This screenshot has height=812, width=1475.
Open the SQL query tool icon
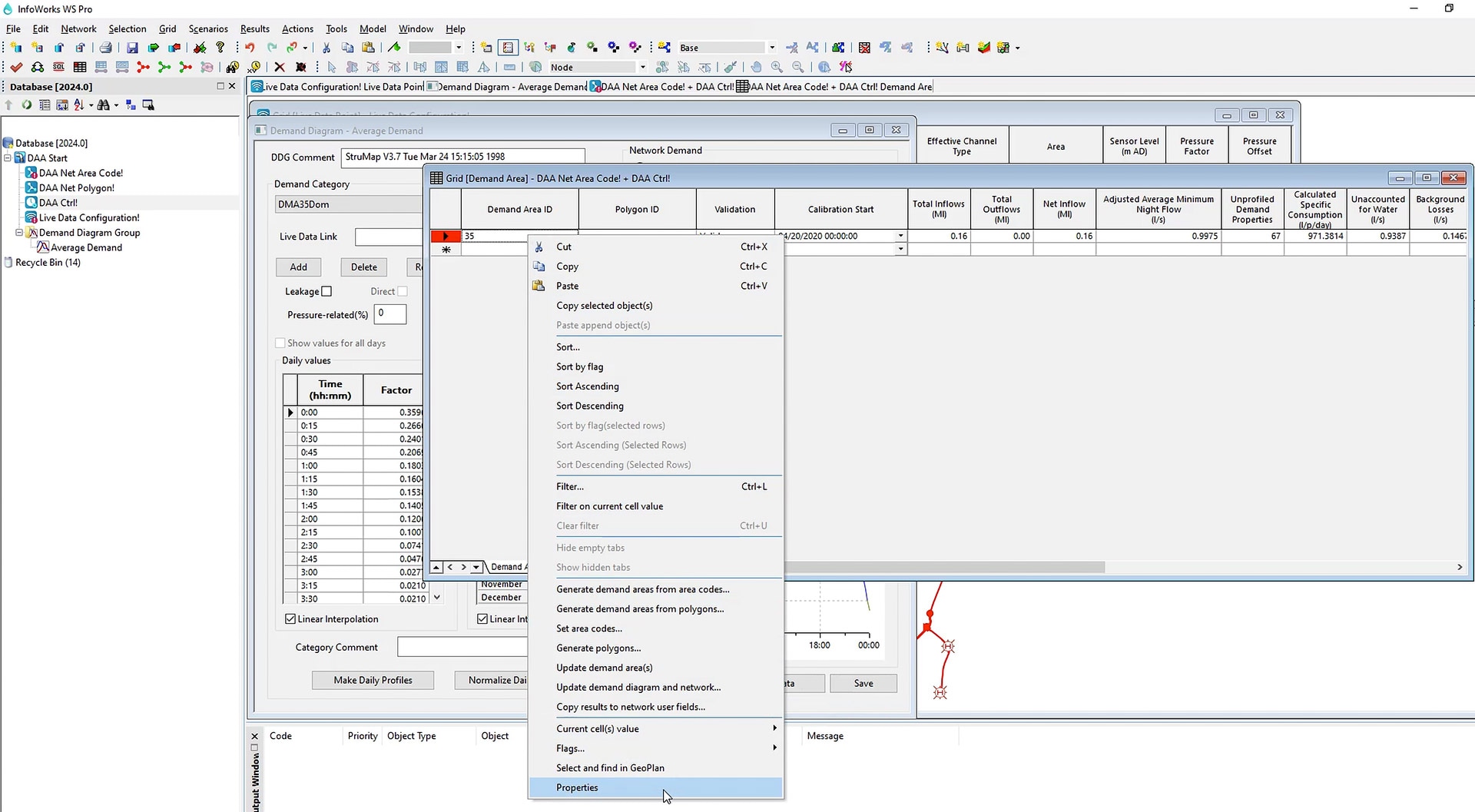[58, 68]
